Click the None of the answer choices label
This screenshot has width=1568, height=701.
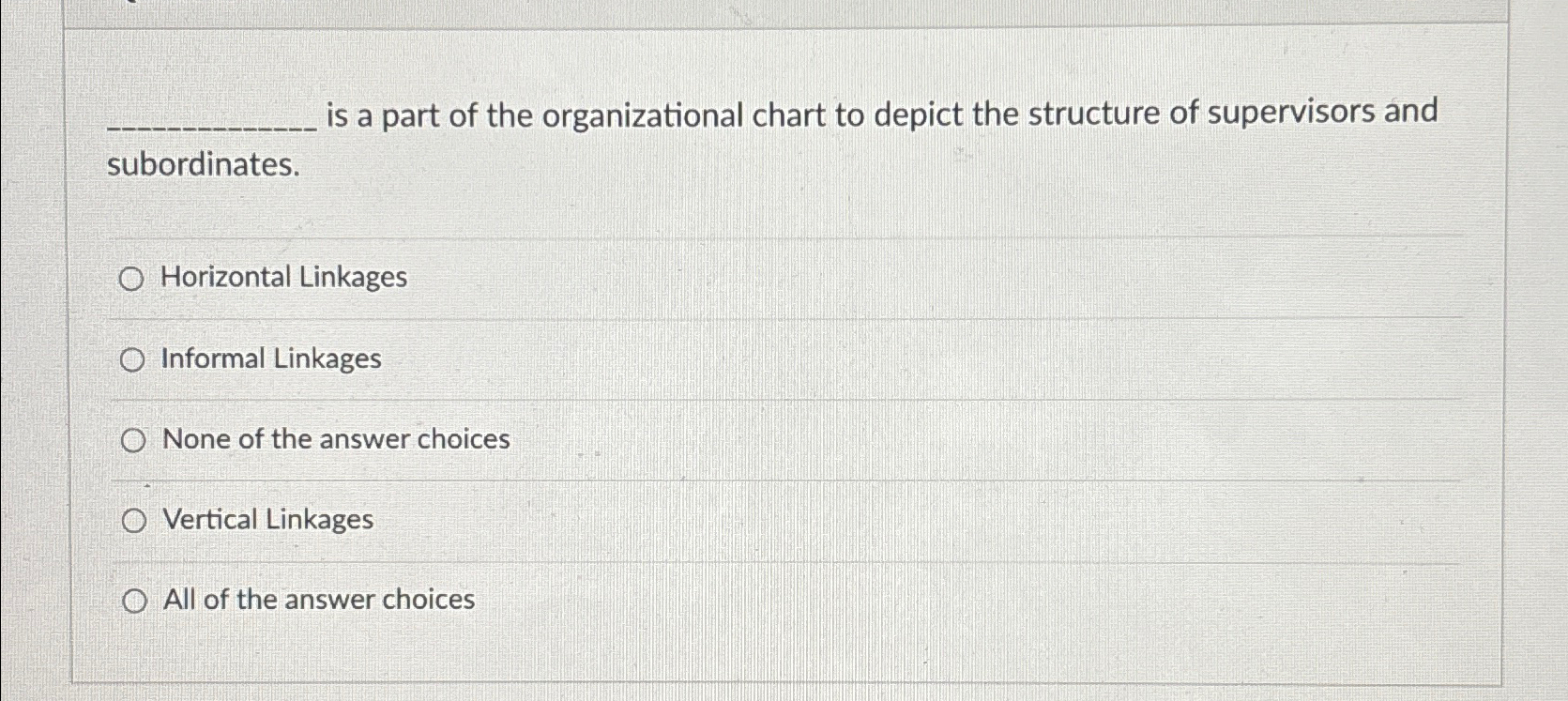(335, 438)
